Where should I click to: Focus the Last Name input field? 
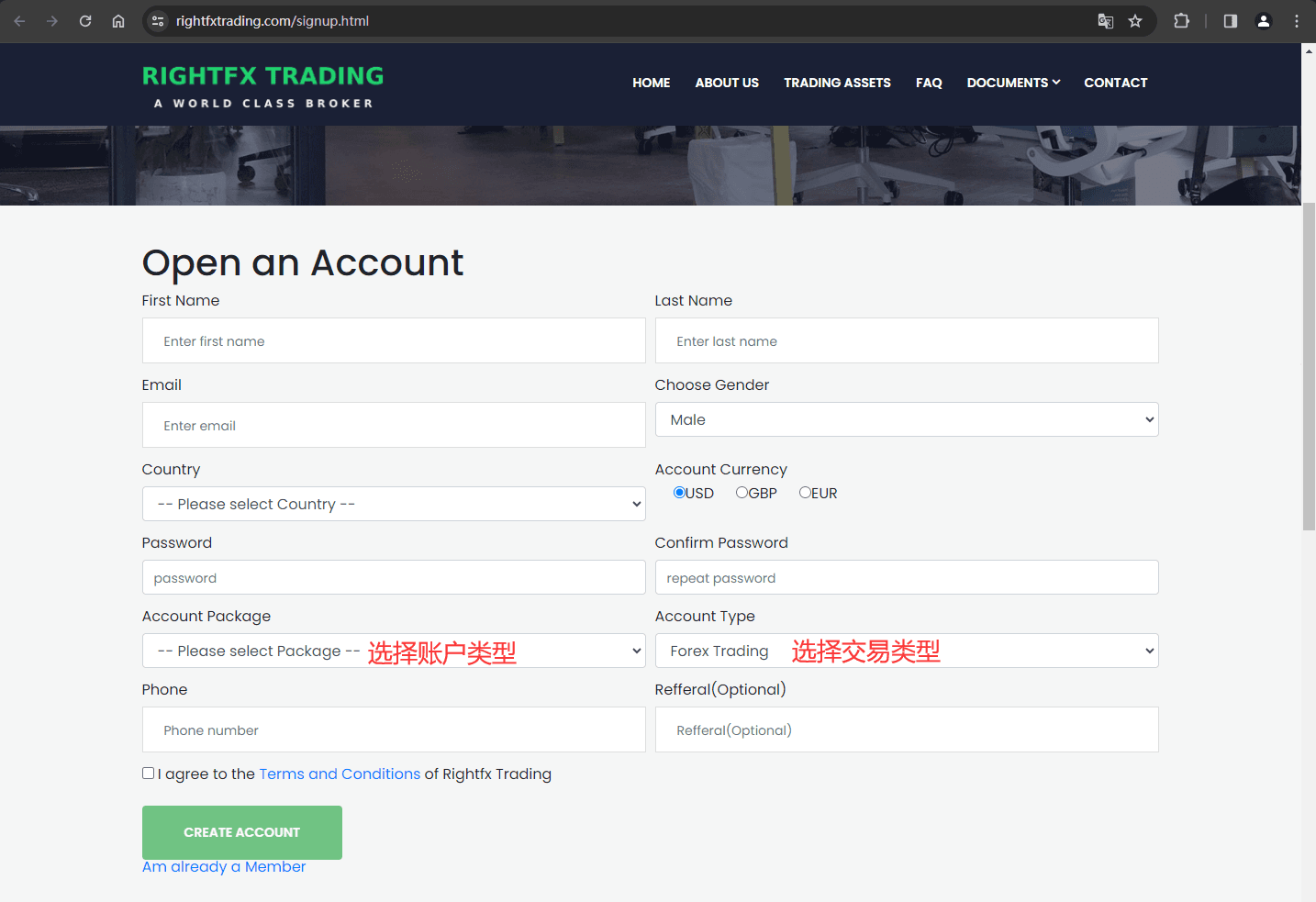click(x=907, y=340)
